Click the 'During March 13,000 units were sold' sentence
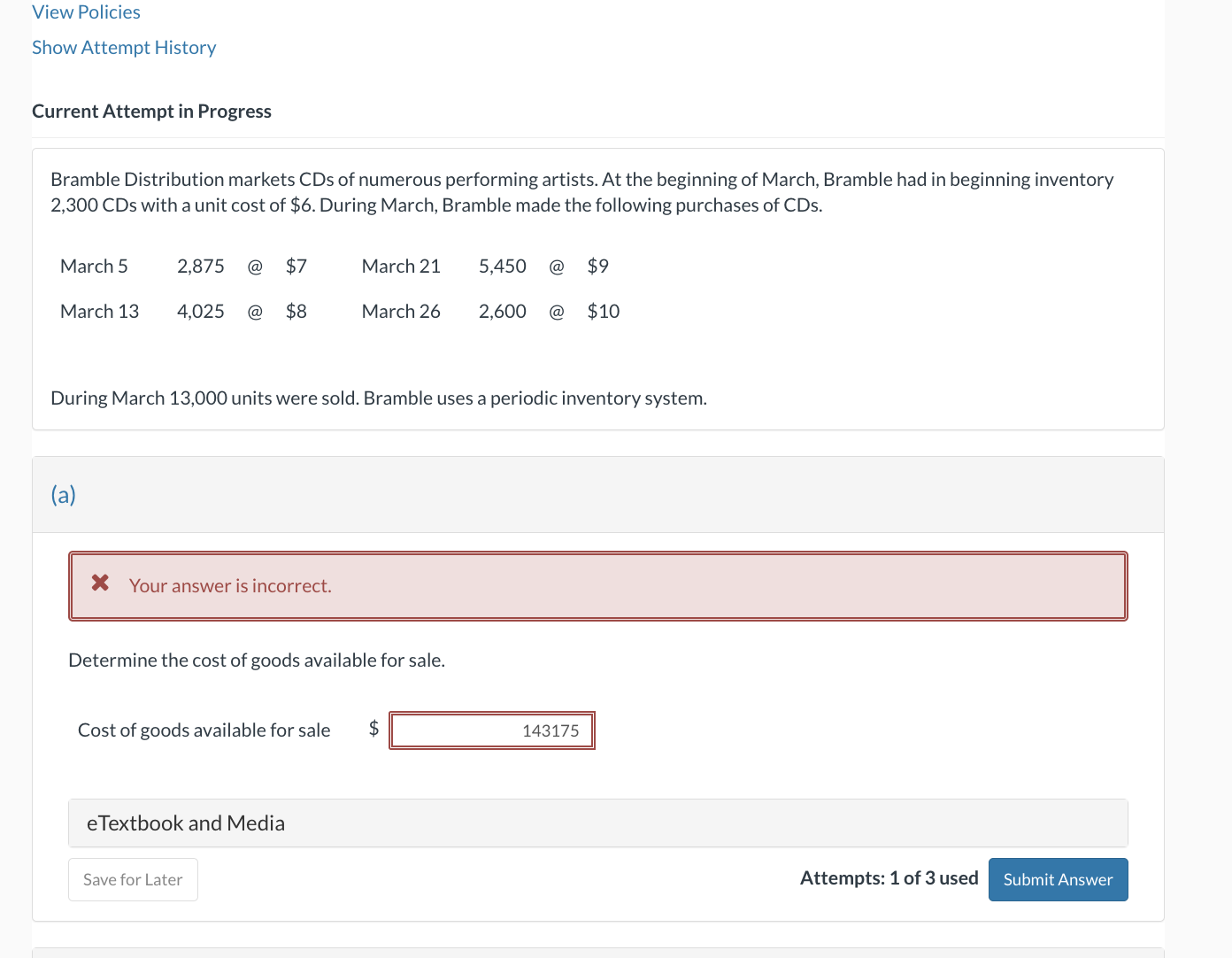This screenshot has width=1232, height=958. [x=379, y=398]
